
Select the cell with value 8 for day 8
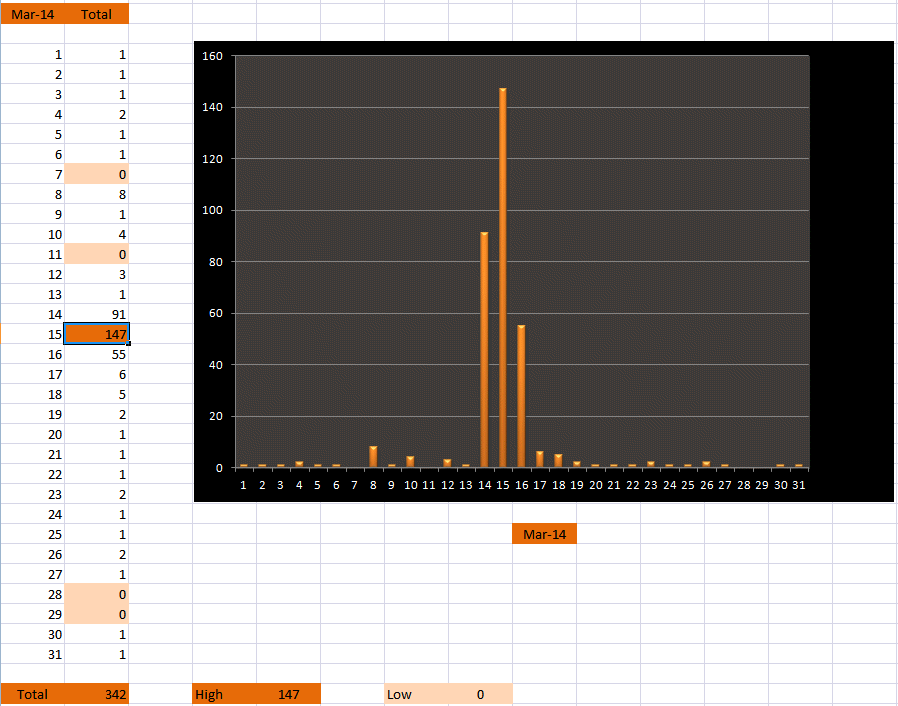(96, 194)
